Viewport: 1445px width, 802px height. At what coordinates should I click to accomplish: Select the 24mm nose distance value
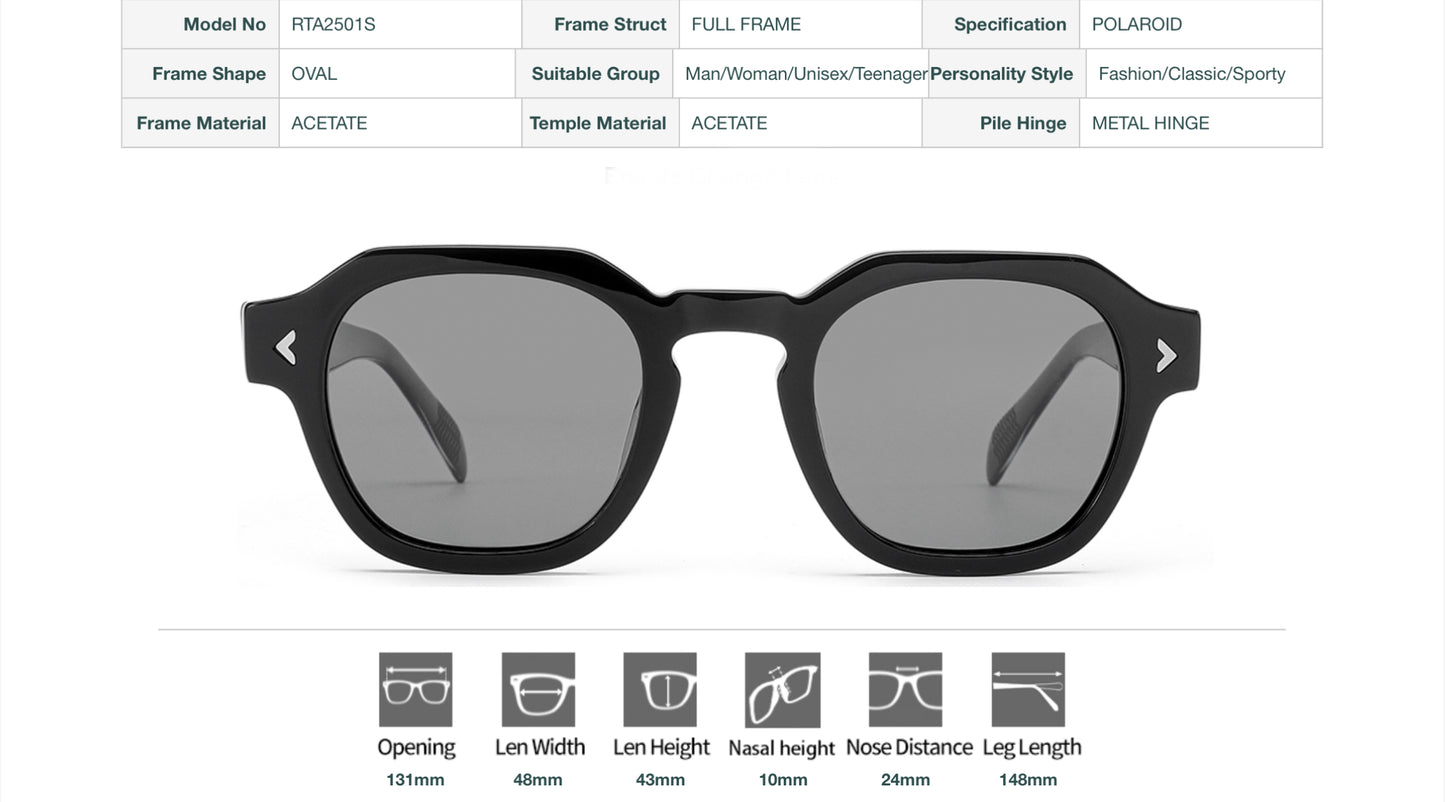[906, 780]
